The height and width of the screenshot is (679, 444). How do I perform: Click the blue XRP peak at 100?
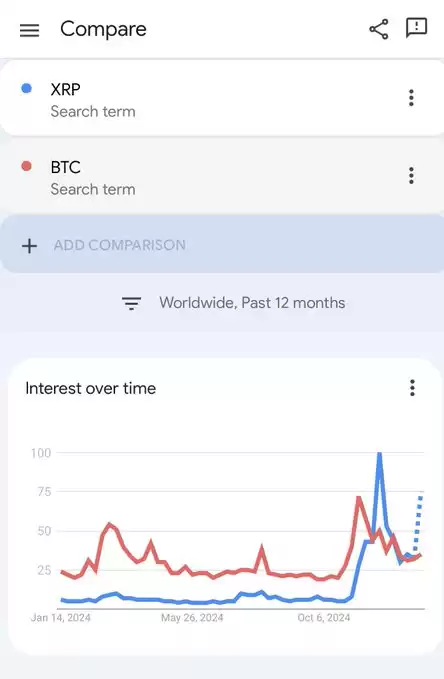pyautogui.click(x=379, y=455)
